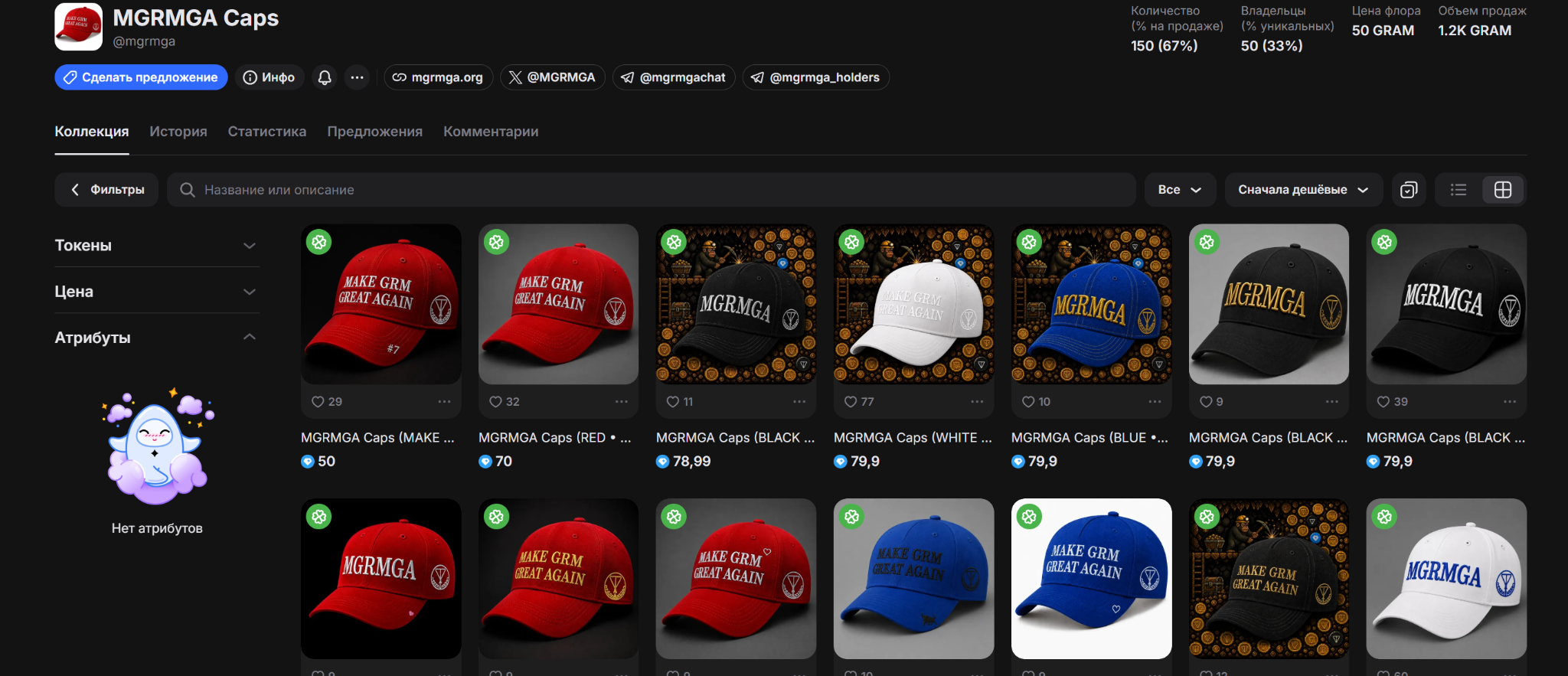Visit the mgrmga.org website link
1568x676 pixels.
438,77
